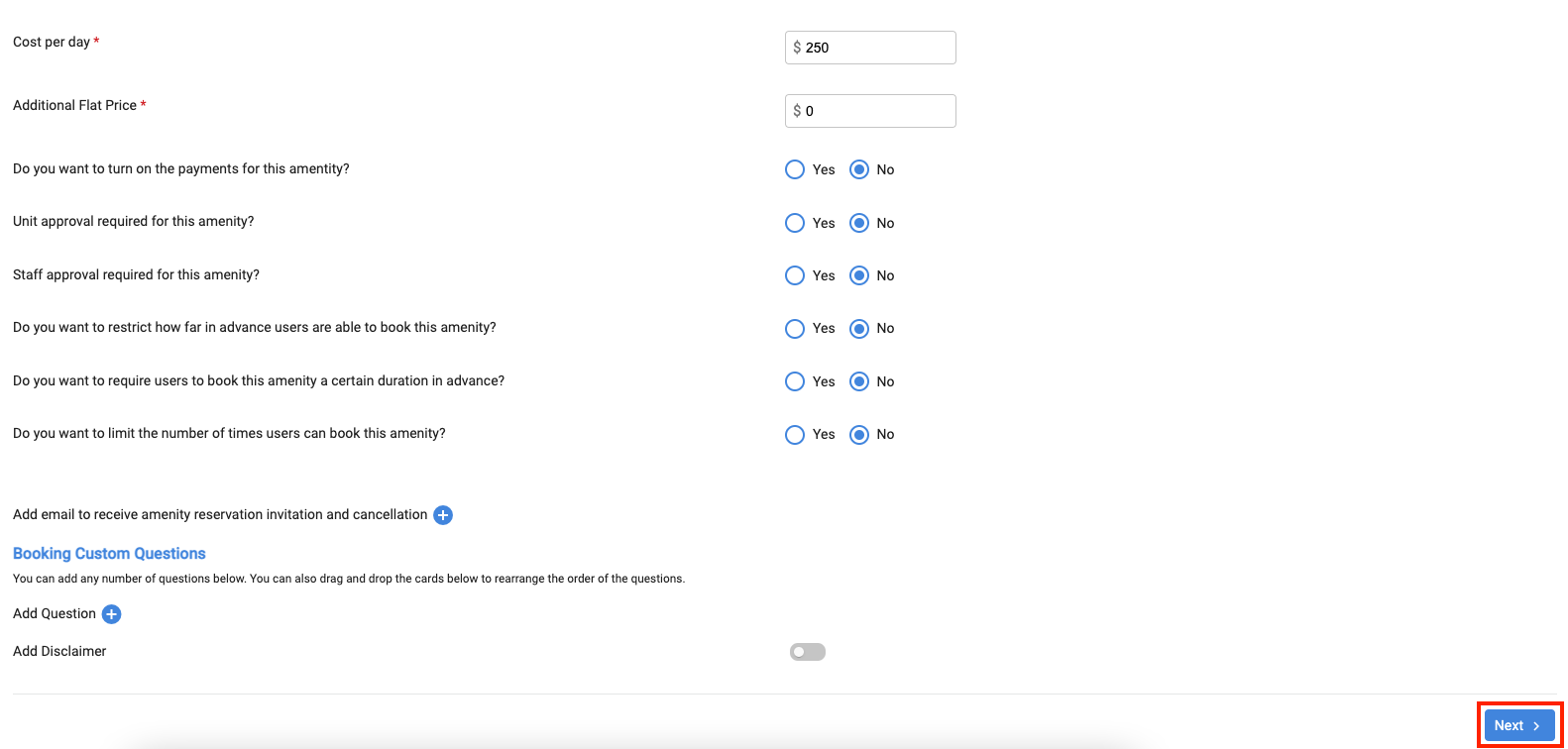The width and height of the screenshot is (1568, 749).
Task: Select Yes to require booking duration in advance
Action: (x=795, y=381)
